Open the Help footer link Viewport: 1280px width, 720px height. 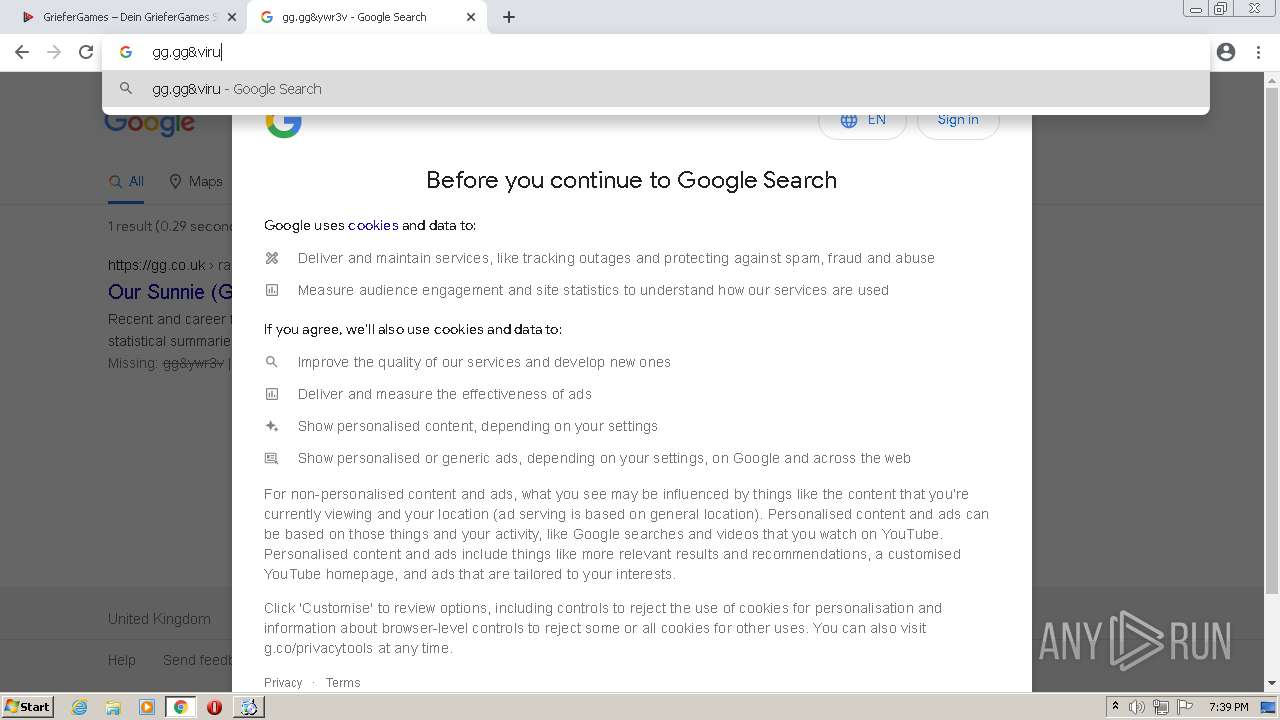[x=122, y=660]
